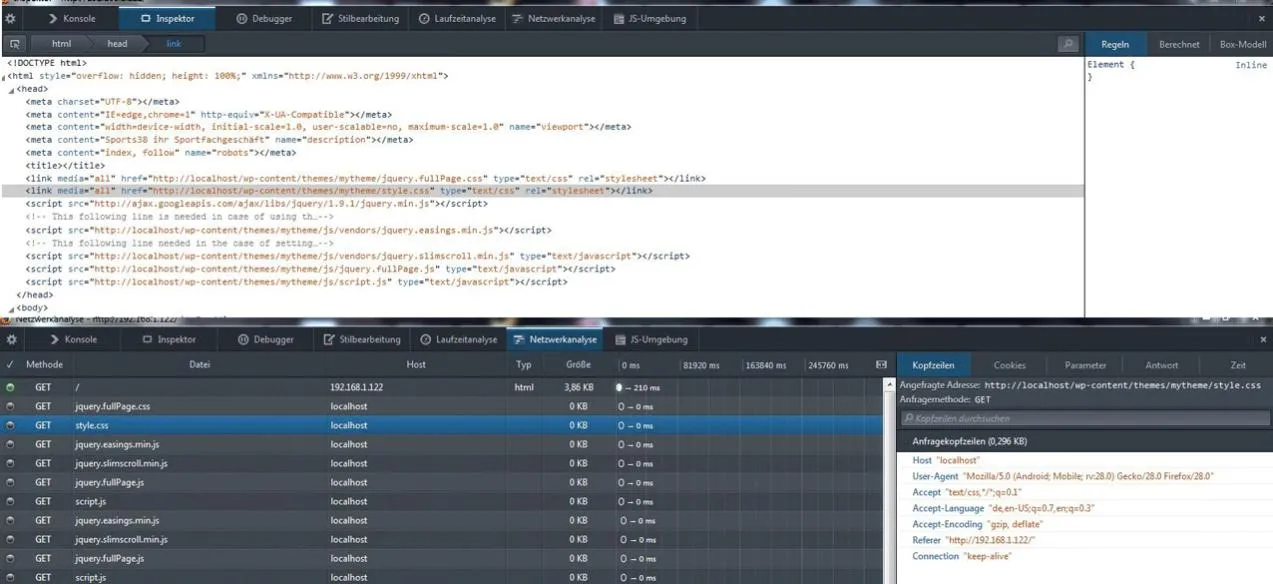The width and height of the screenshot is (1273, 584).
Task: Open Antwort details tab
Action: (x=1161, y=365)
